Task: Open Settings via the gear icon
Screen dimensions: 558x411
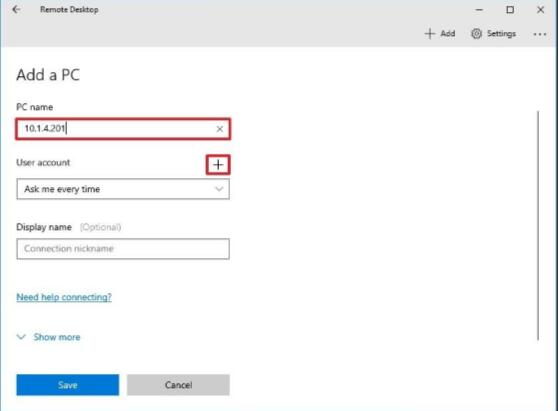Action: coord(476,33)
